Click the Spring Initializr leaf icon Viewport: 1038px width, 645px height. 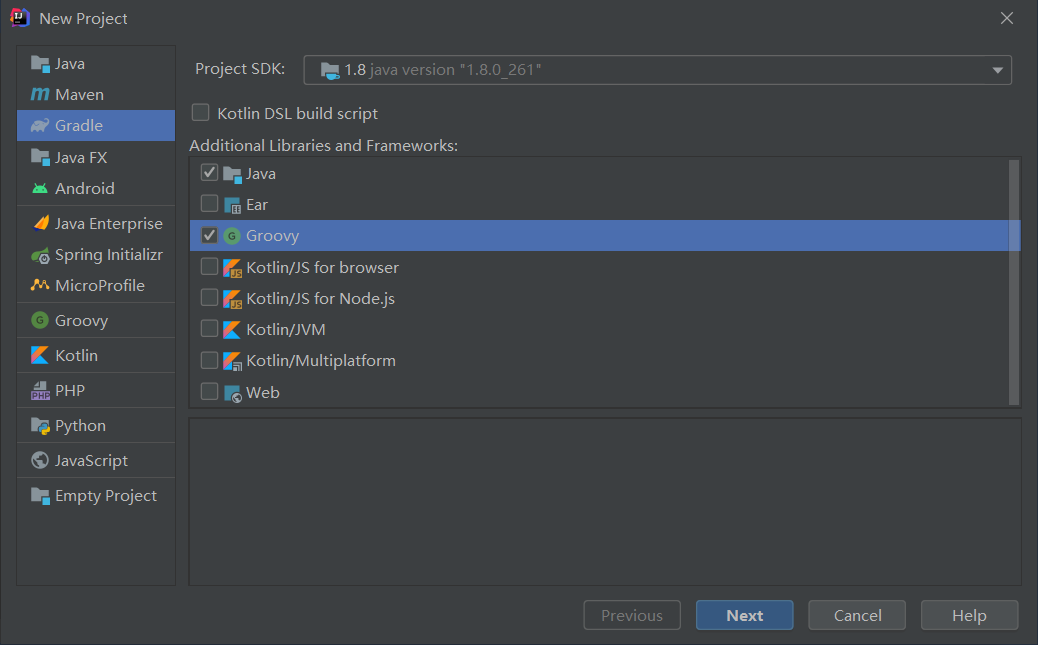point(40,255)
